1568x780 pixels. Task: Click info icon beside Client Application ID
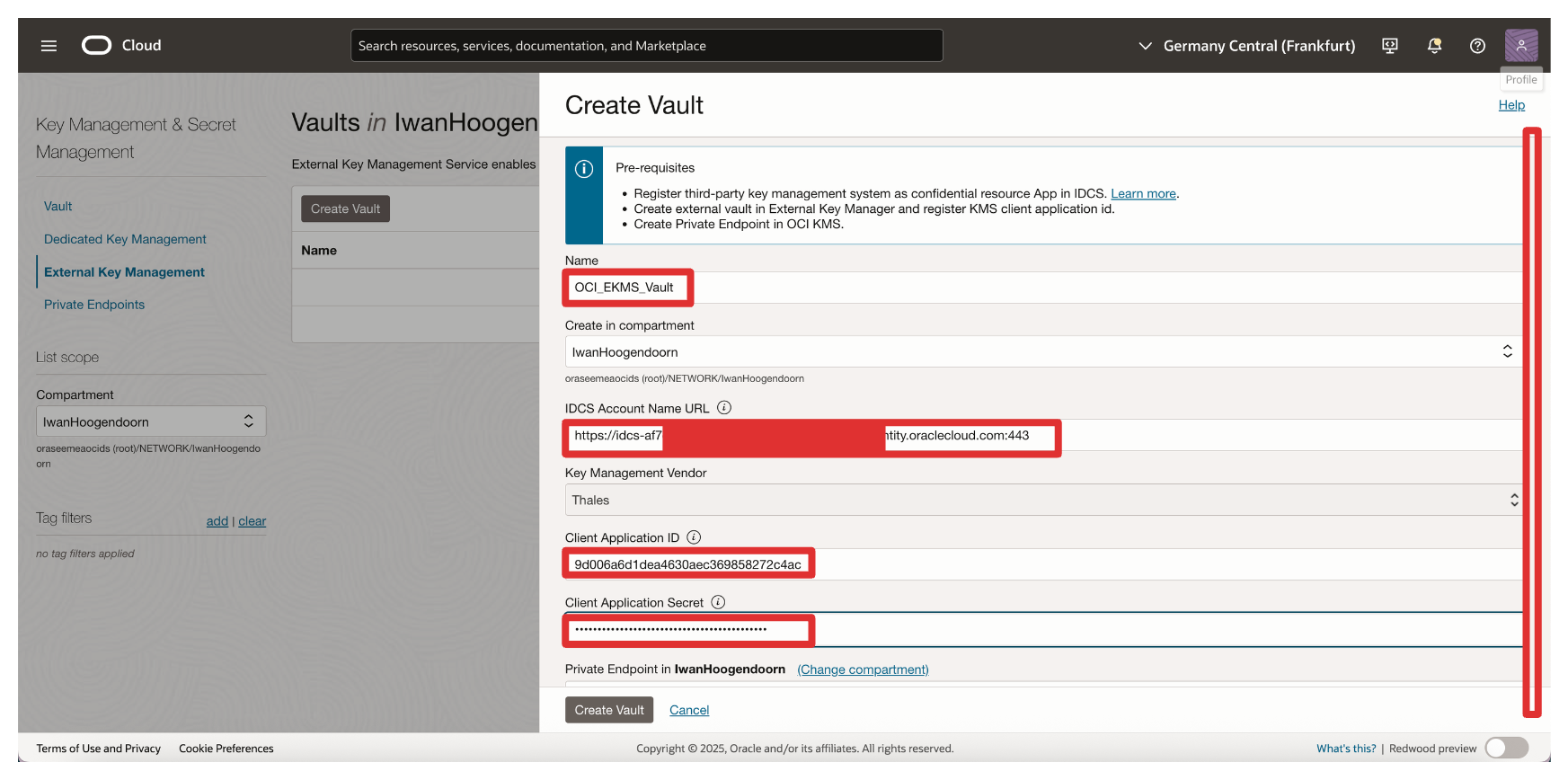click(694, 537)
